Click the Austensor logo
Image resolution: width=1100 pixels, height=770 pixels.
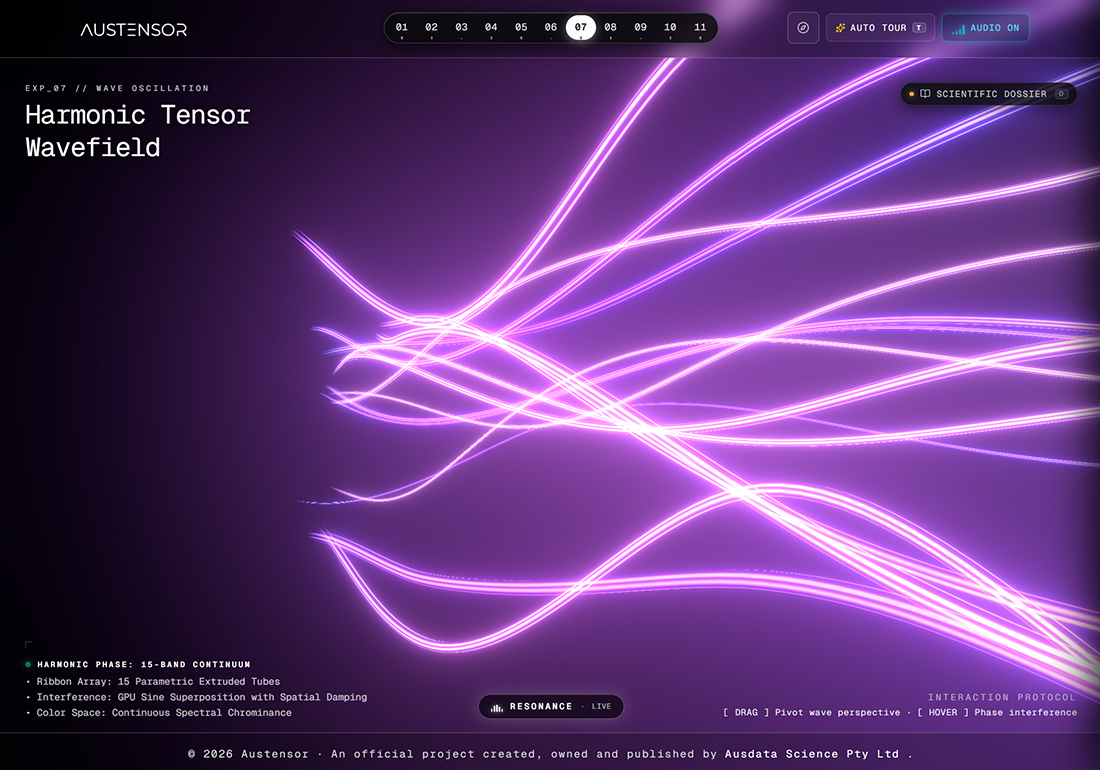(133, 29)
